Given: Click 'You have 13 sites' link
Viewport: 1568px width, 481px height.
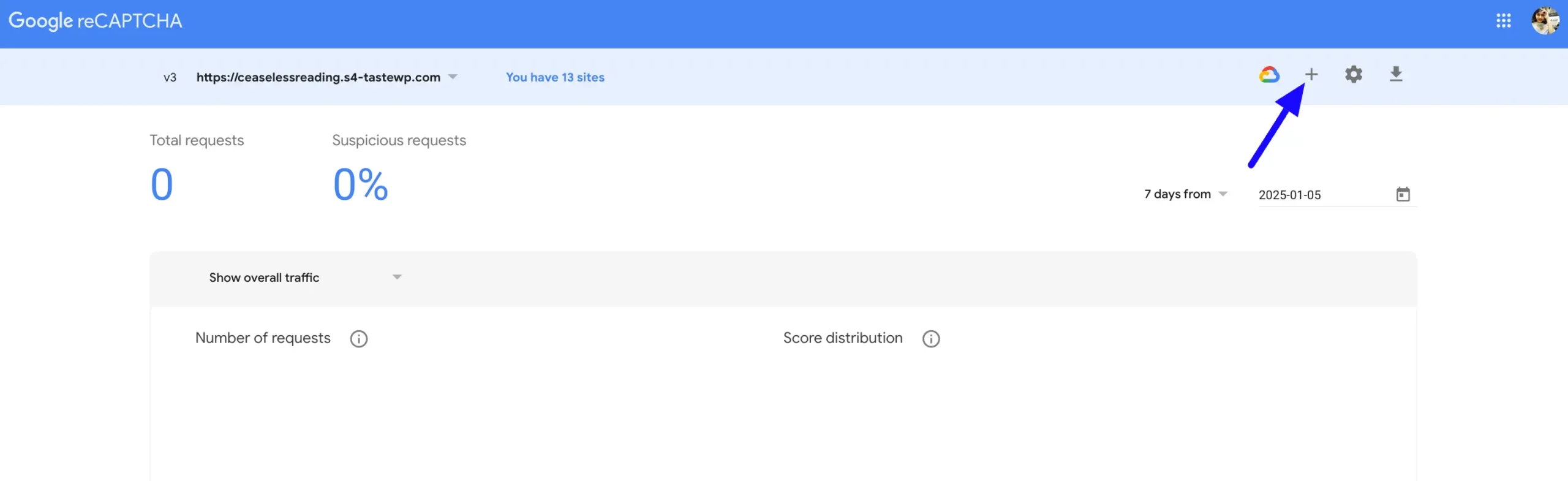Looking at the screenshot, I should [555, 77].
